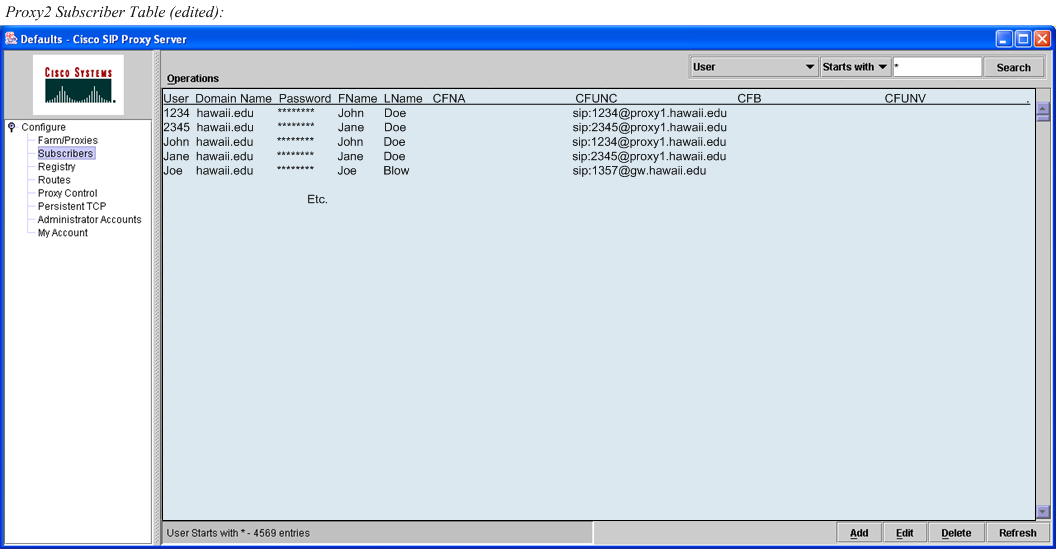Open Routes in the Configure tree
The height and width of the screenshot is (549, 1056).
54,180
